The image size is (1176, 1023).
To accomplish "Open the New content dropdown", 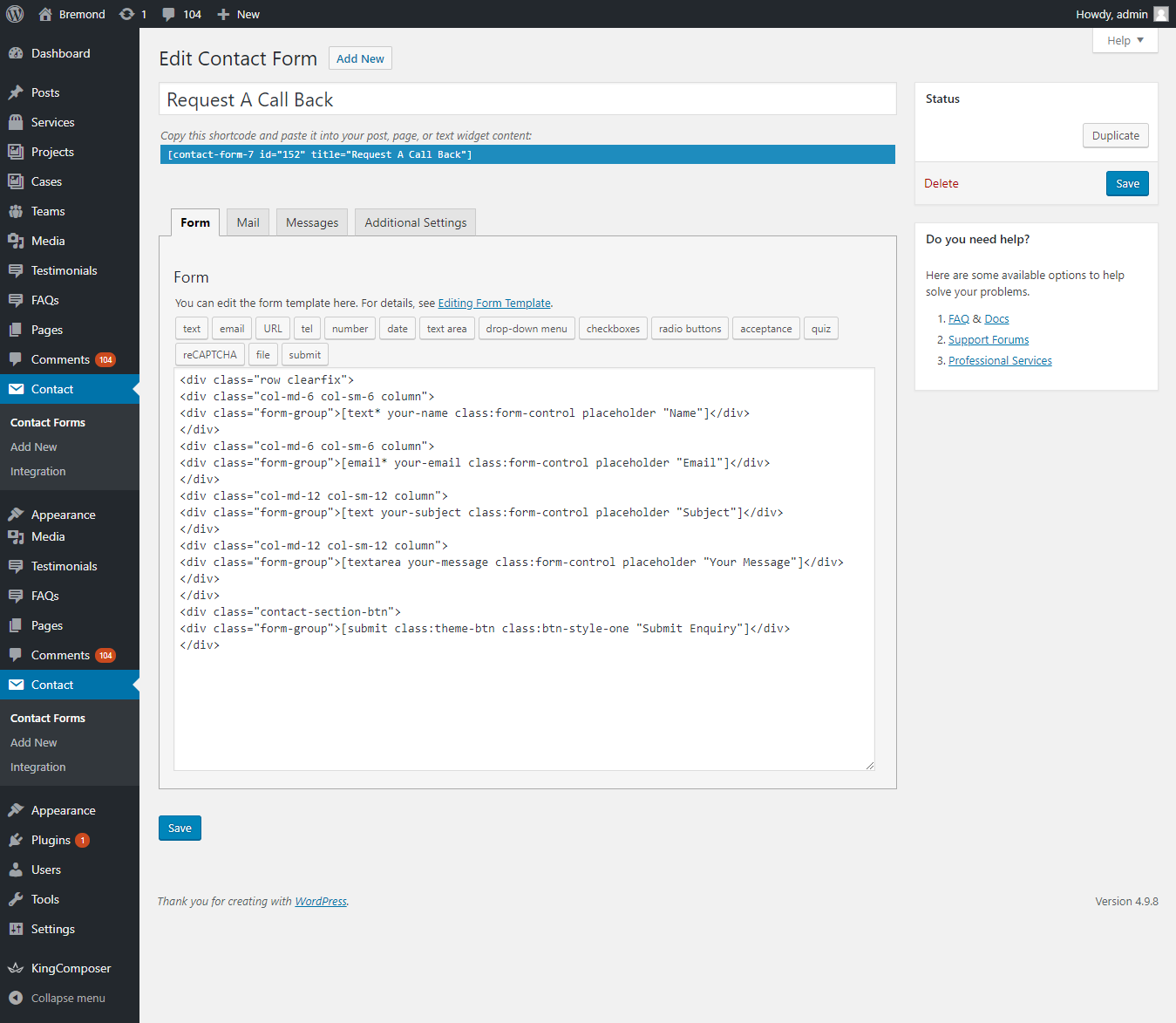I will tap(239, 14).
